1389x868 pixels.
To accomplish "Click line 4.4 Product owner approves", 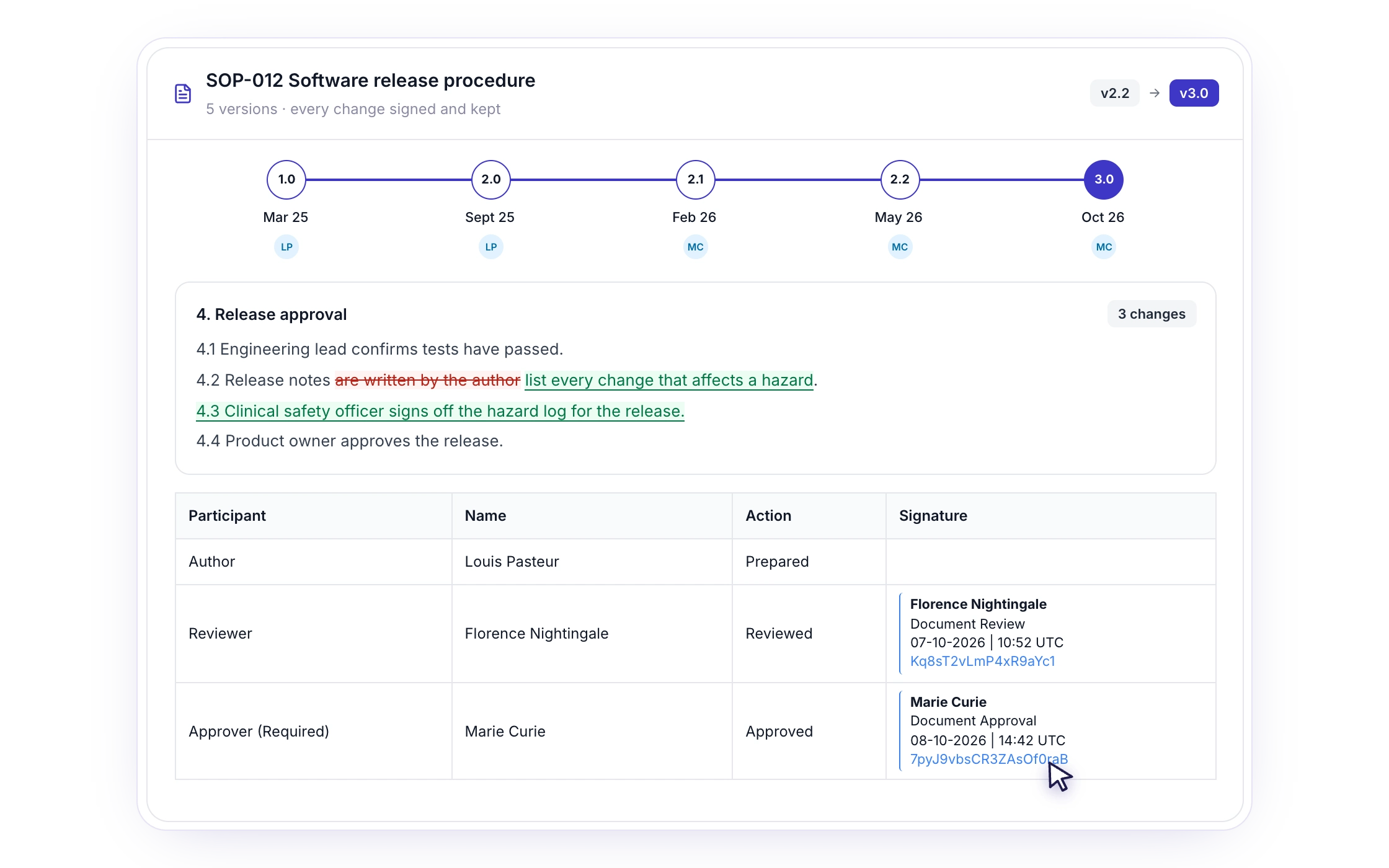I will (350, 441).
